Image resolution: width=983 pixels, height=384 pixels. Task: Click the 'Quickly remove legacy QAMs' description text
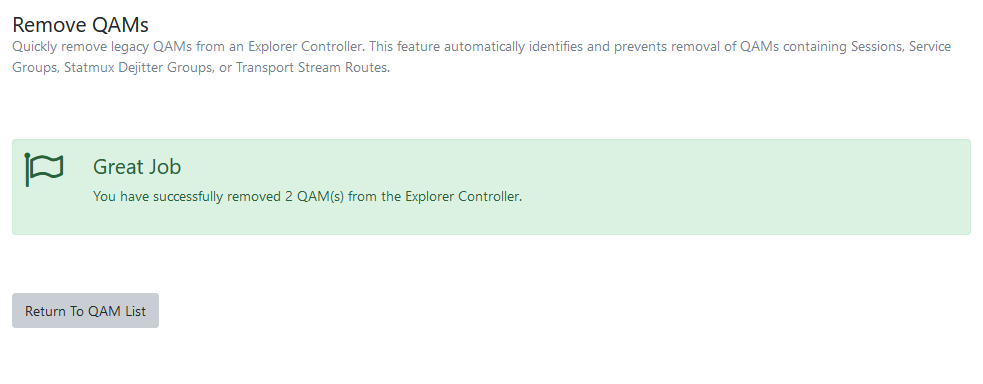click(481, 57)
